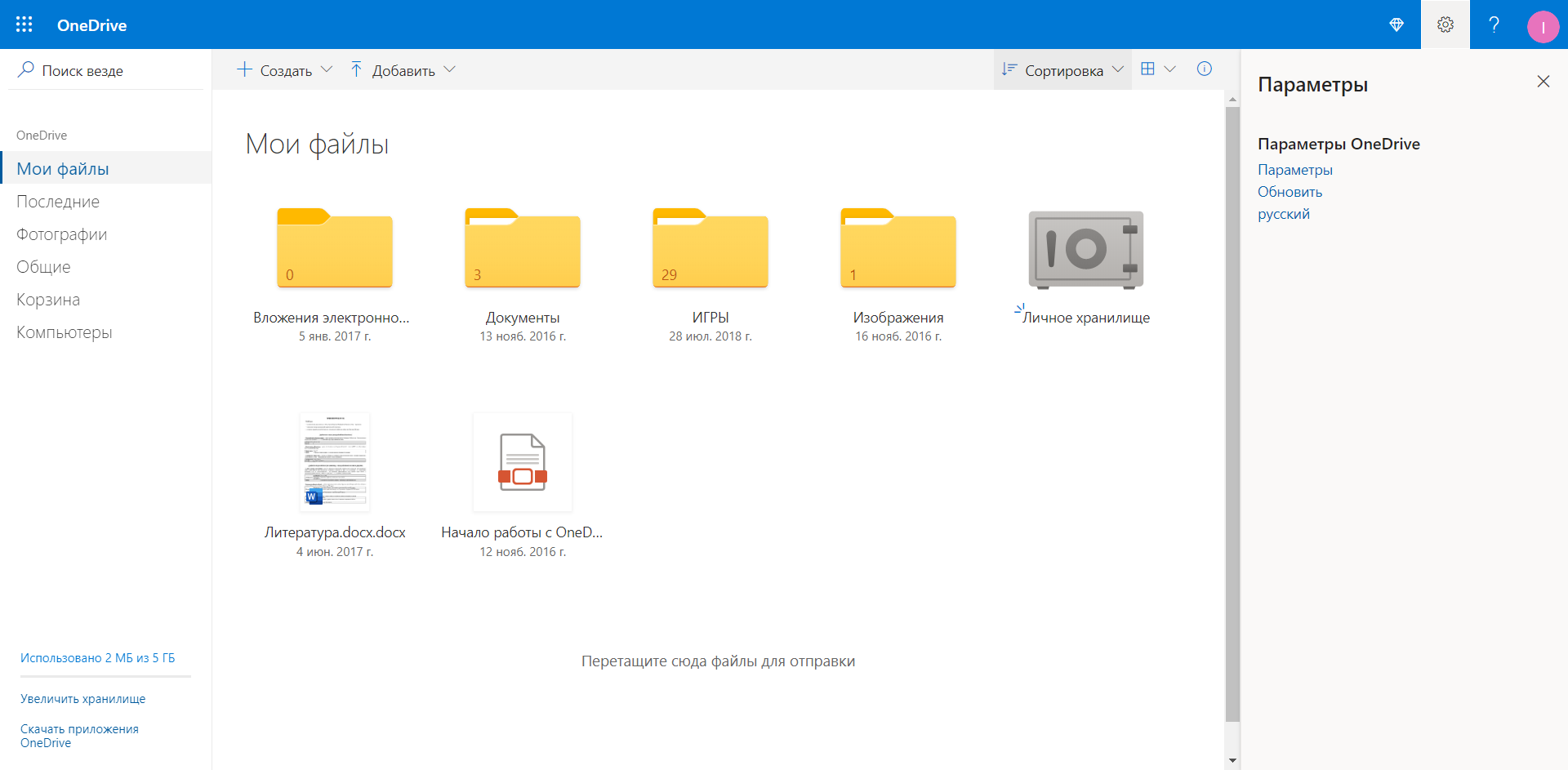Click the storage usage progress bar
Screen dimensions: 1568x770
(105, 676)
